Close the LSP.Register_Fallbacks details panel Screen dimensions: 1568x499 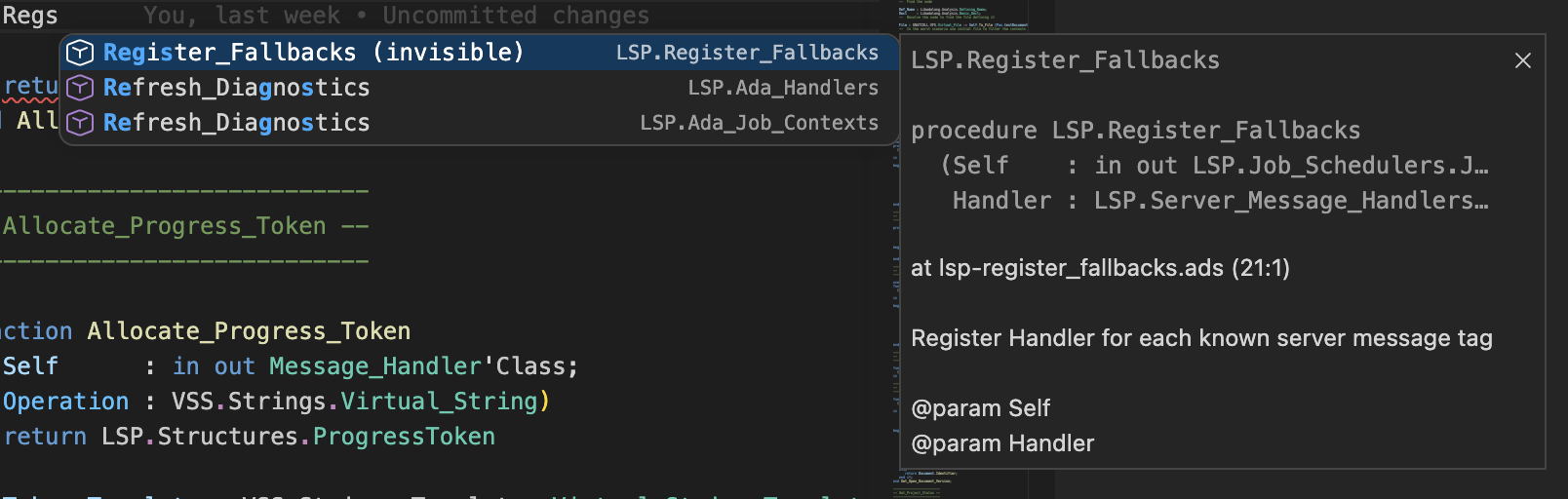(1522, 60)
